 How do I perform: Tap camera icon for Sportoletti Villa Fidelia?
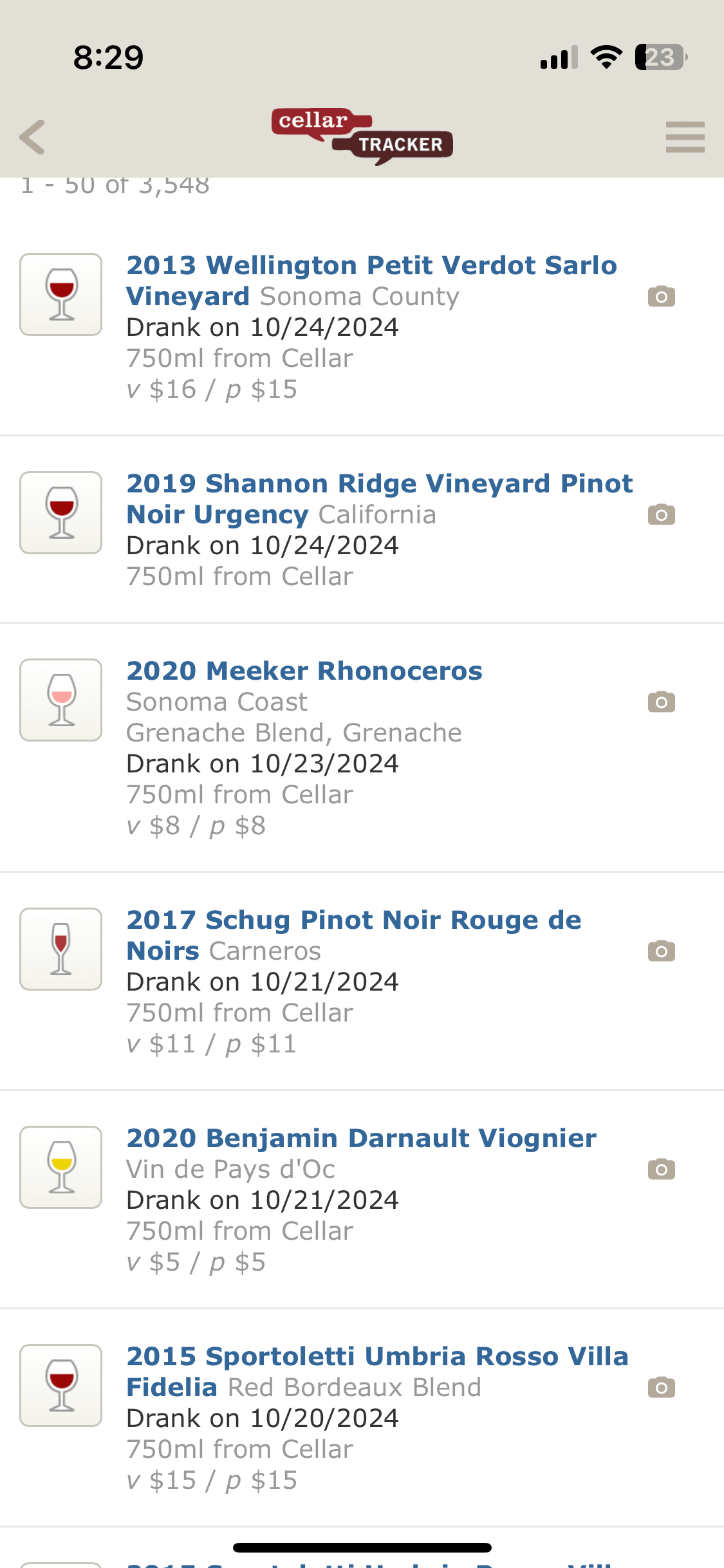(x=661, y=1388)
